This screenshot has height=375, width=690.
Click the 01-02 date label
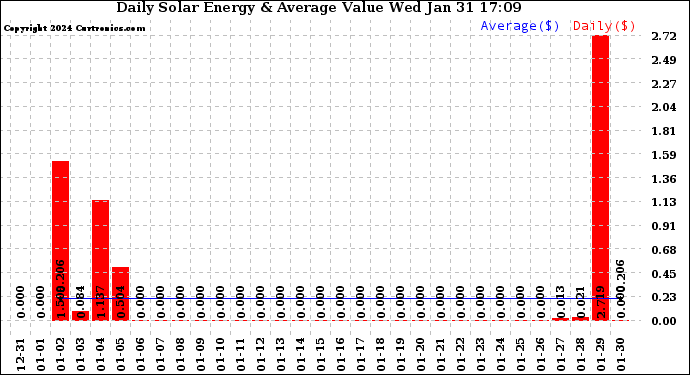click(60, 354)
